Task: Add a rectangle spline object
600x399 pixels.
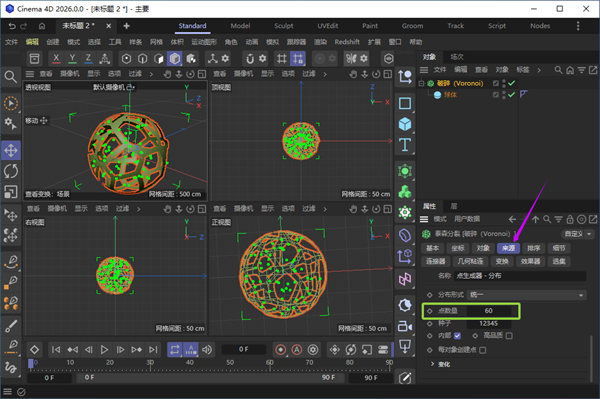Action: pos(405,103)
